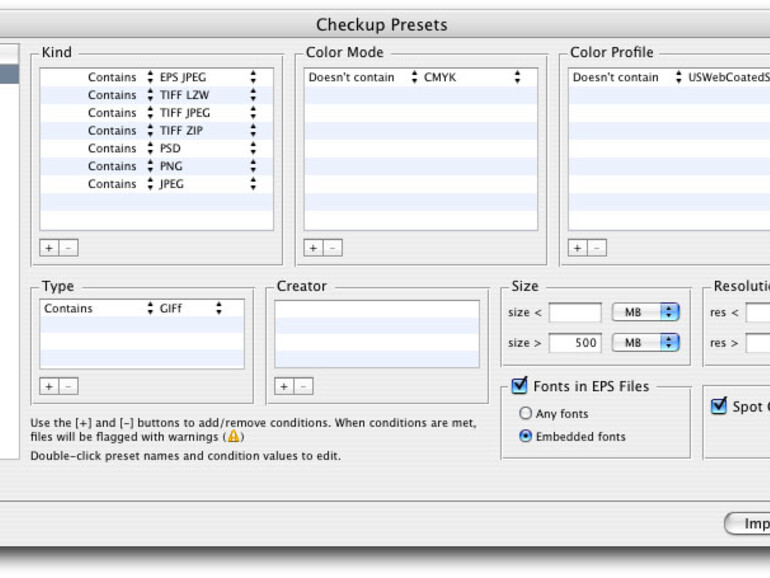Select the Embedded fonts radio button

(525, 437)
